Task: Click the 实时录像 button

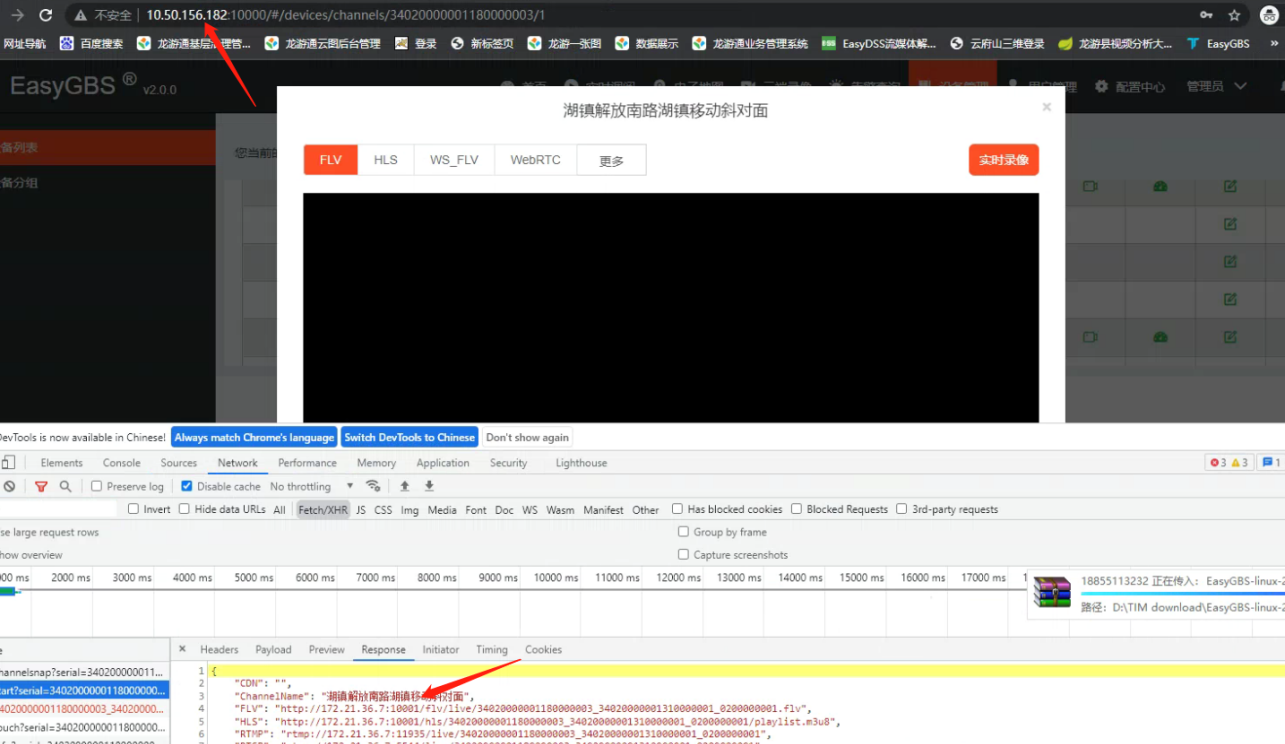Action: (x=1004, y=160)
